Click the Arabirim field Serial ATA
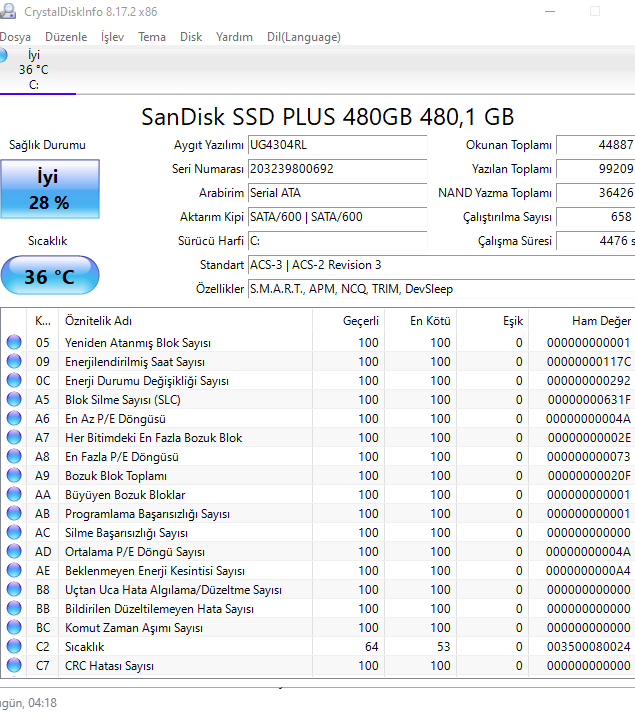This screenshot has height=719, width=635. pyautogui.click(x=337, y=193)
